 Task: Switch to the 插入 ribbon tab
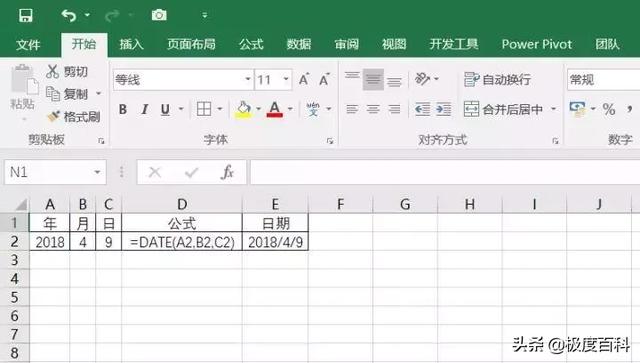[131, 44]
